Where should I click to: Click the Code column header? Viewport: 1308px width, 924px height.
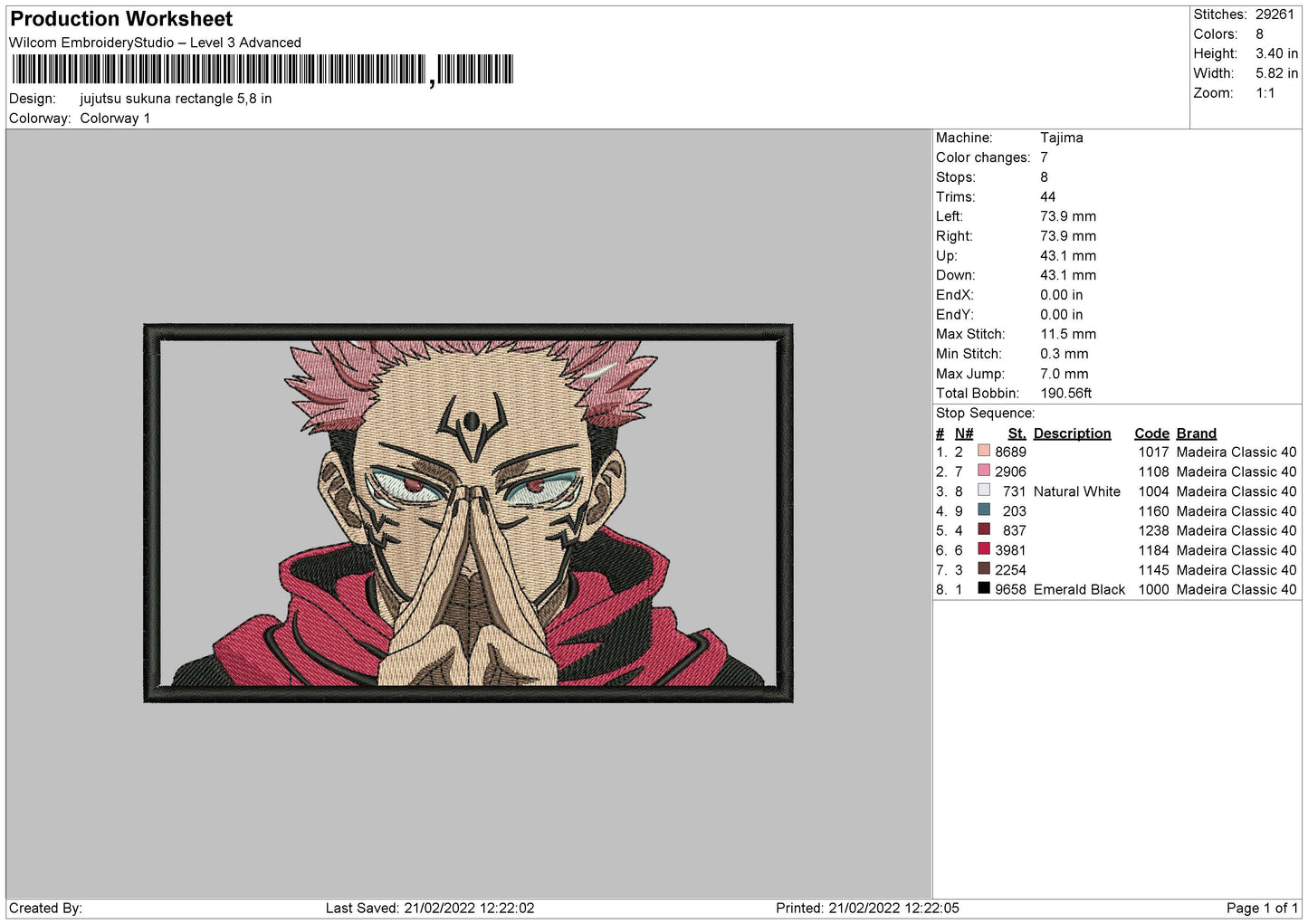pos(1151,433)
